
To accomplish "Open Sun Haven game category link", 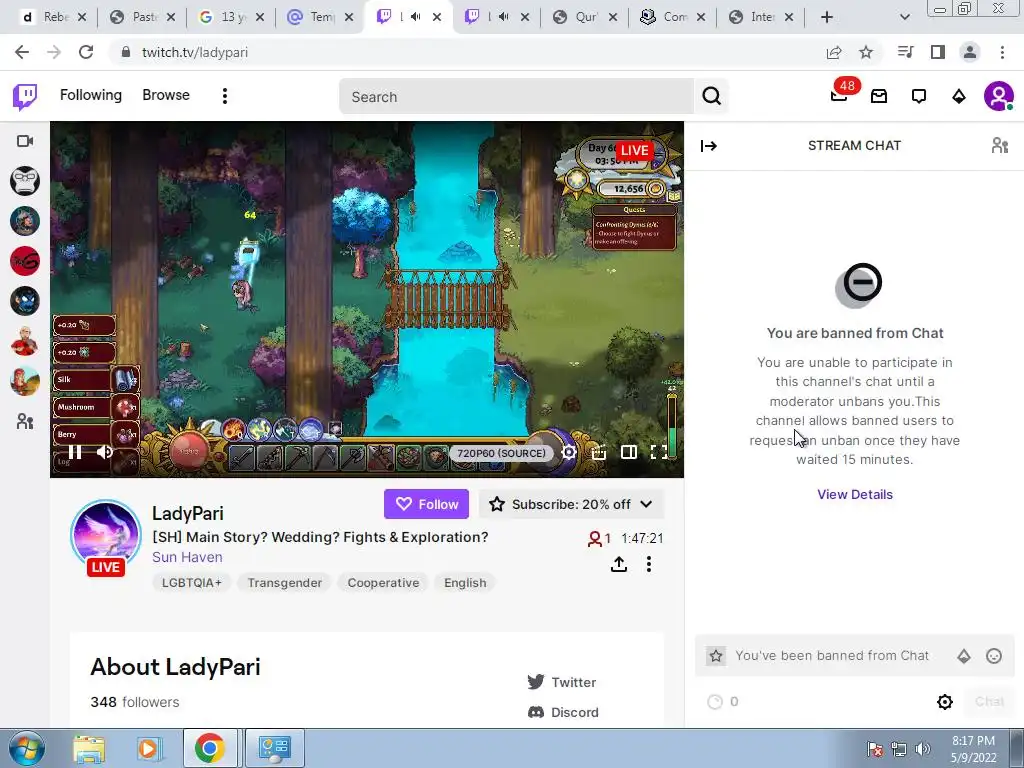I will click(x=187, y=557).
